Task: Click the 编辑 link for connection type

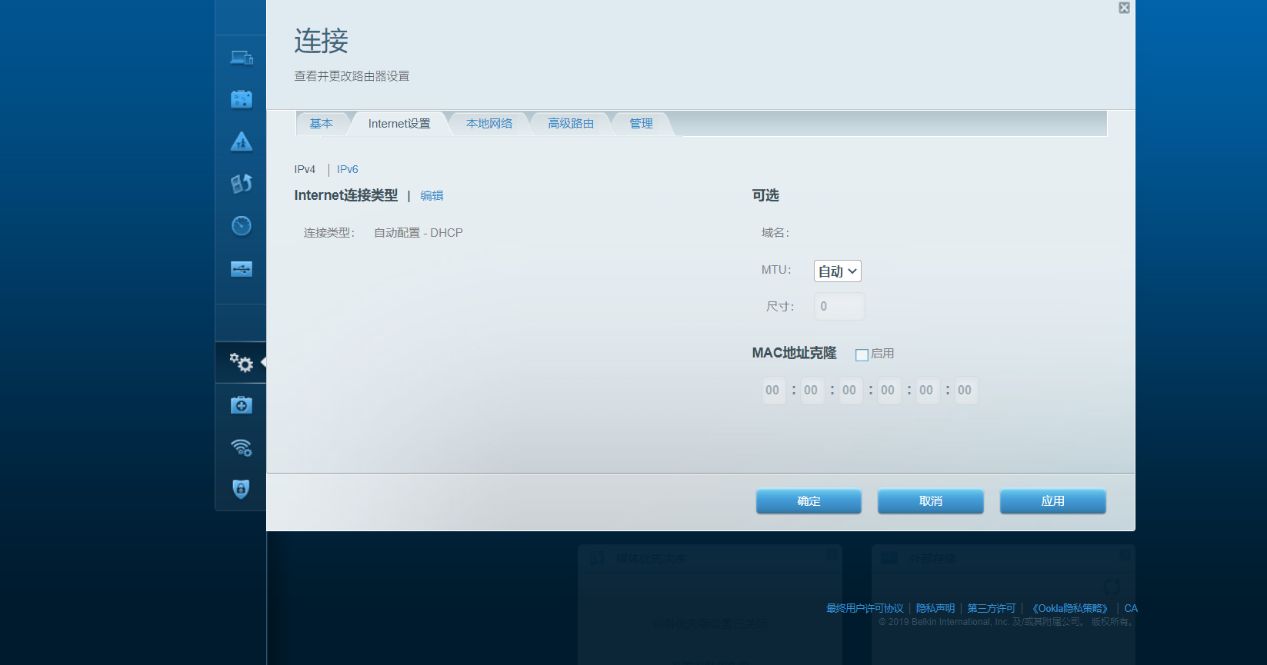Action: click(431, 196)
